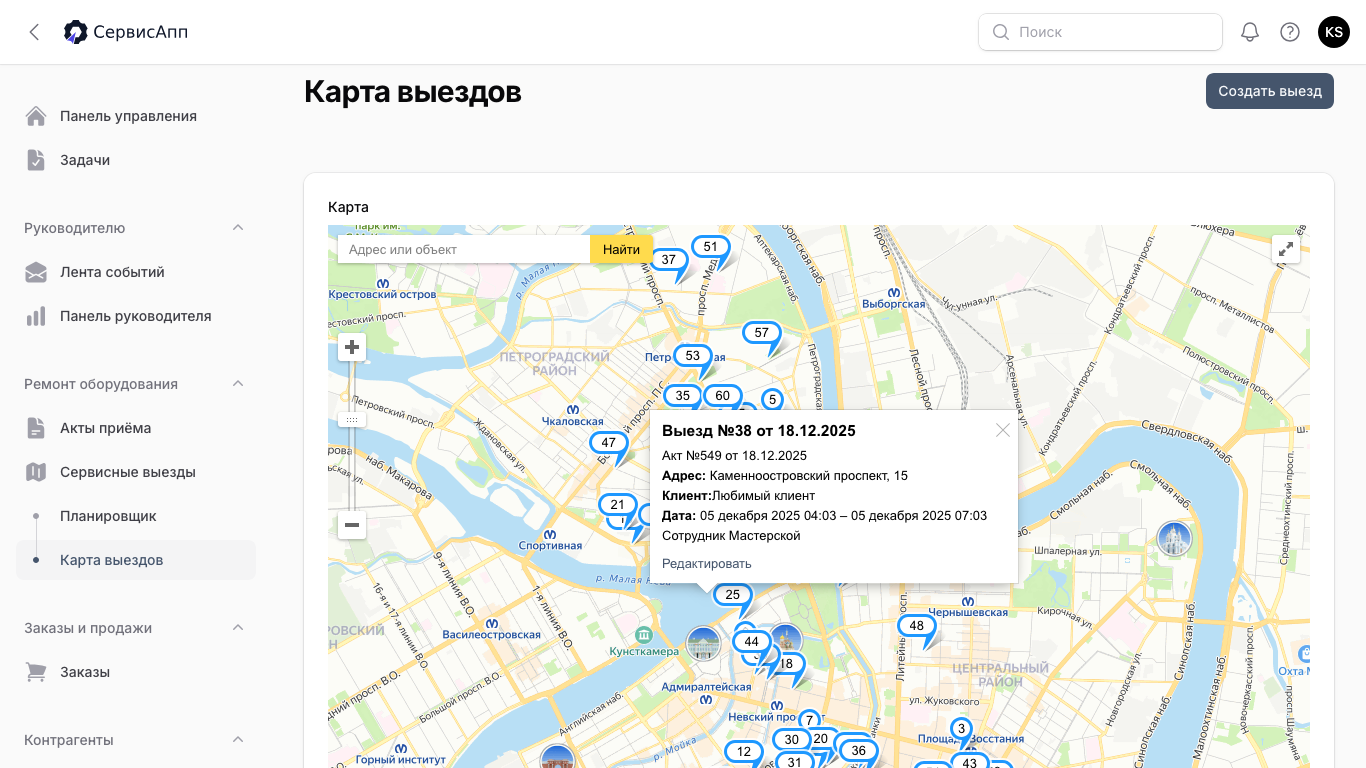Open Акты приёма page

105,428
